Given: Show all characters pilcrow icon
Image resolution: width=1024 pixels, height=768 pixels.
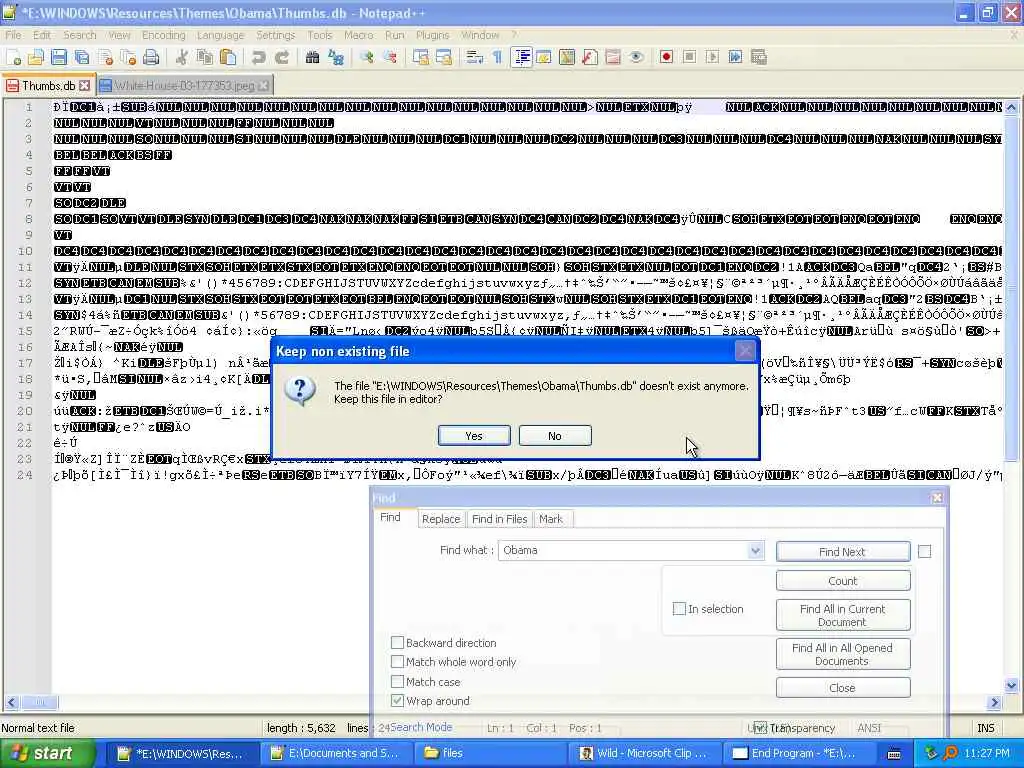Looking at the screenshot, I should [498, 57].
